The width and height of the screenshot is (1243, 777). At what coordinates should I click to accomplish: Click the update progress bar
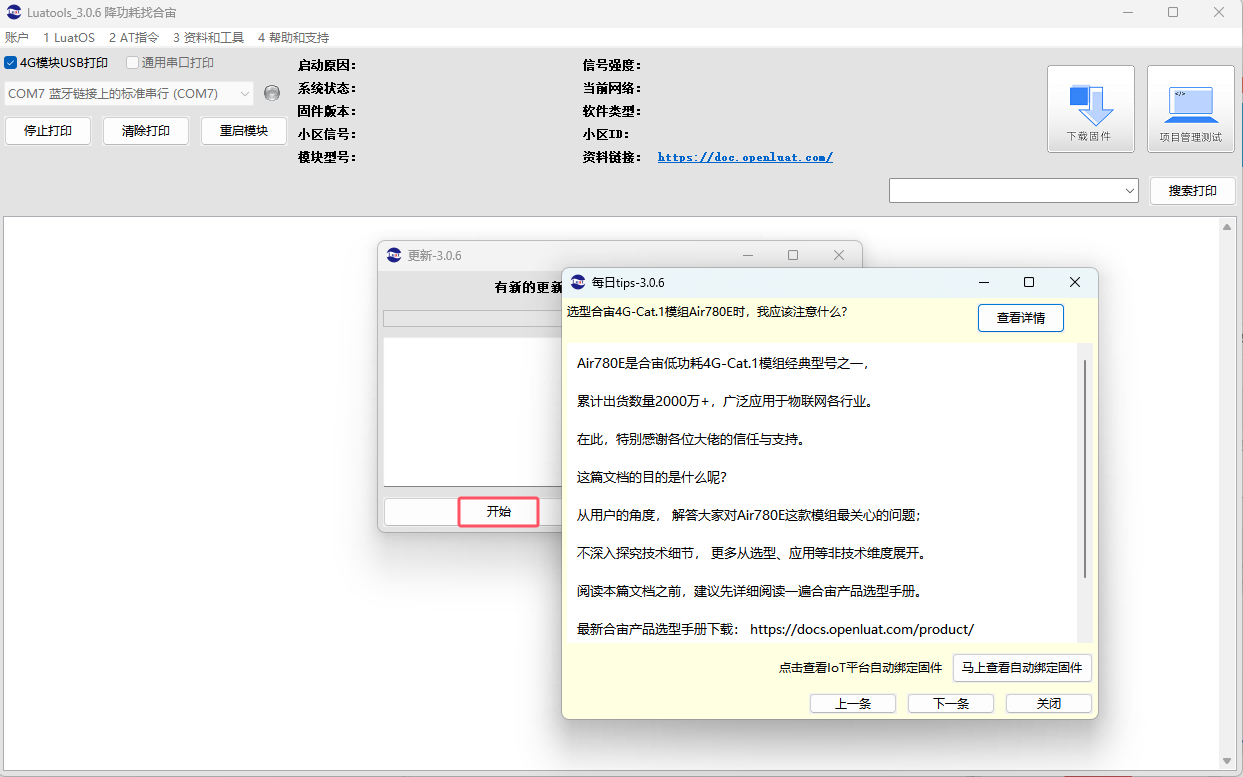(x=473, y=318)
